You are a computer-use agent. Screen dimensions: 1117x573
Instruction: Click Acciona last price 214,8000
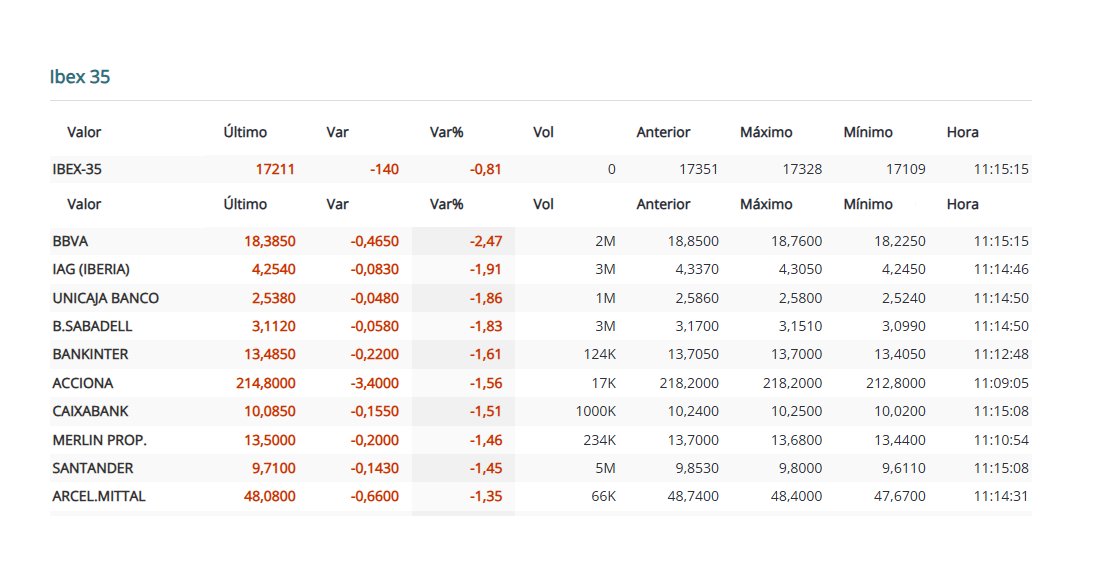pyautogui.click(x=266, y=383)
